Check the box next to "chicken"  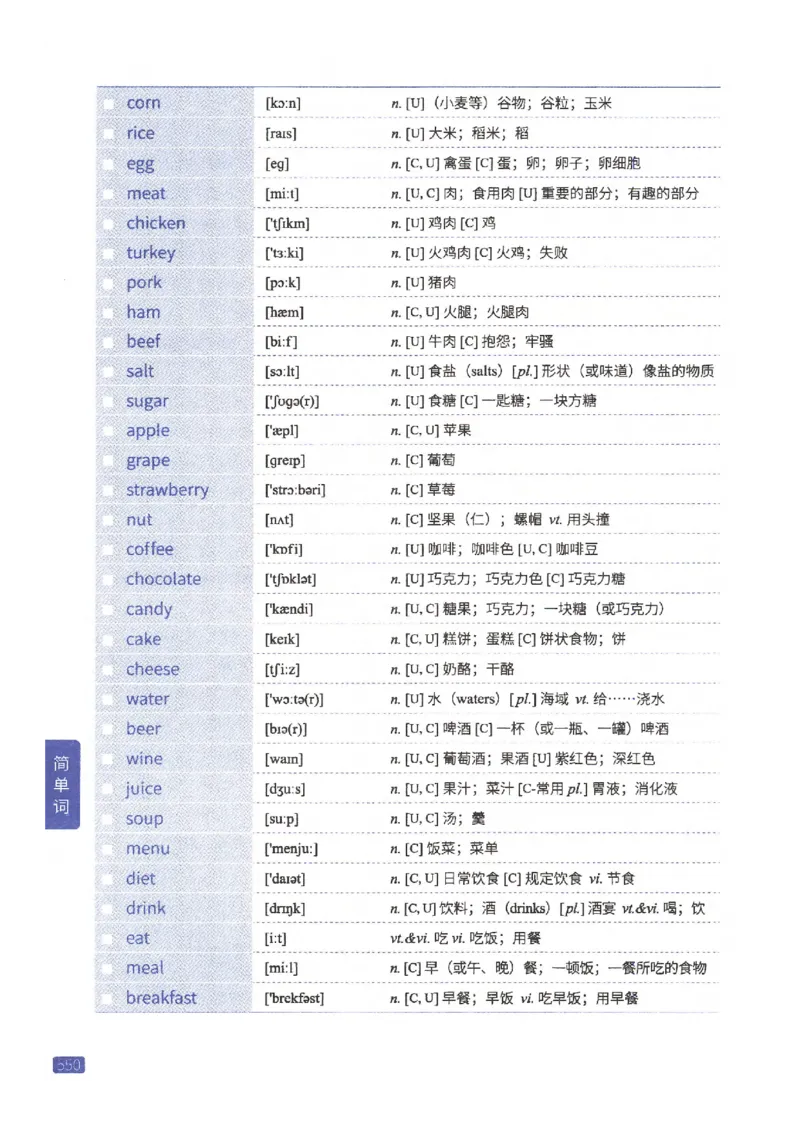[108, 222]
